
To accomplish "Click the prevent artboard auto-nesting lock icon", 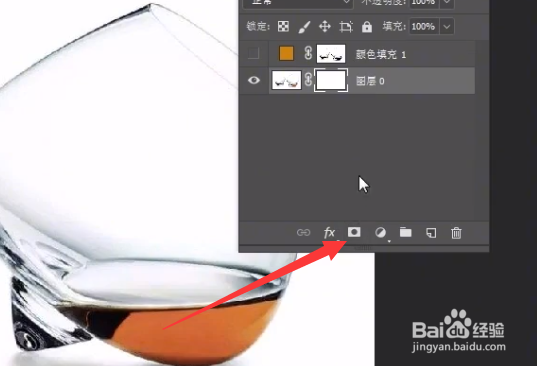I will point(346,27).
